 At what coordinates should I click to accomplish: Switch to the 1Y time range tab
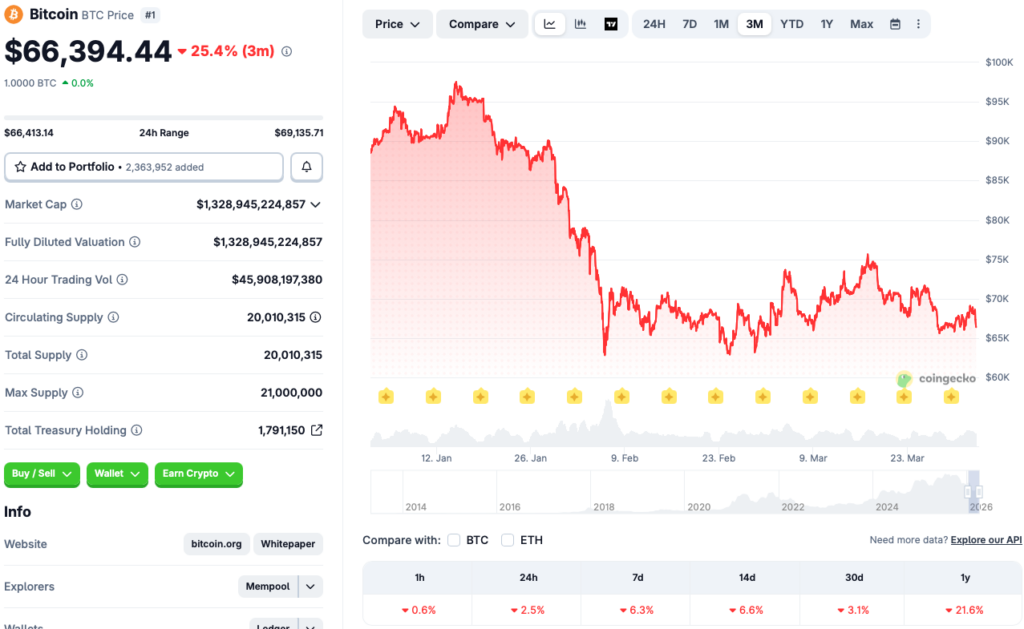pos(826,23)
